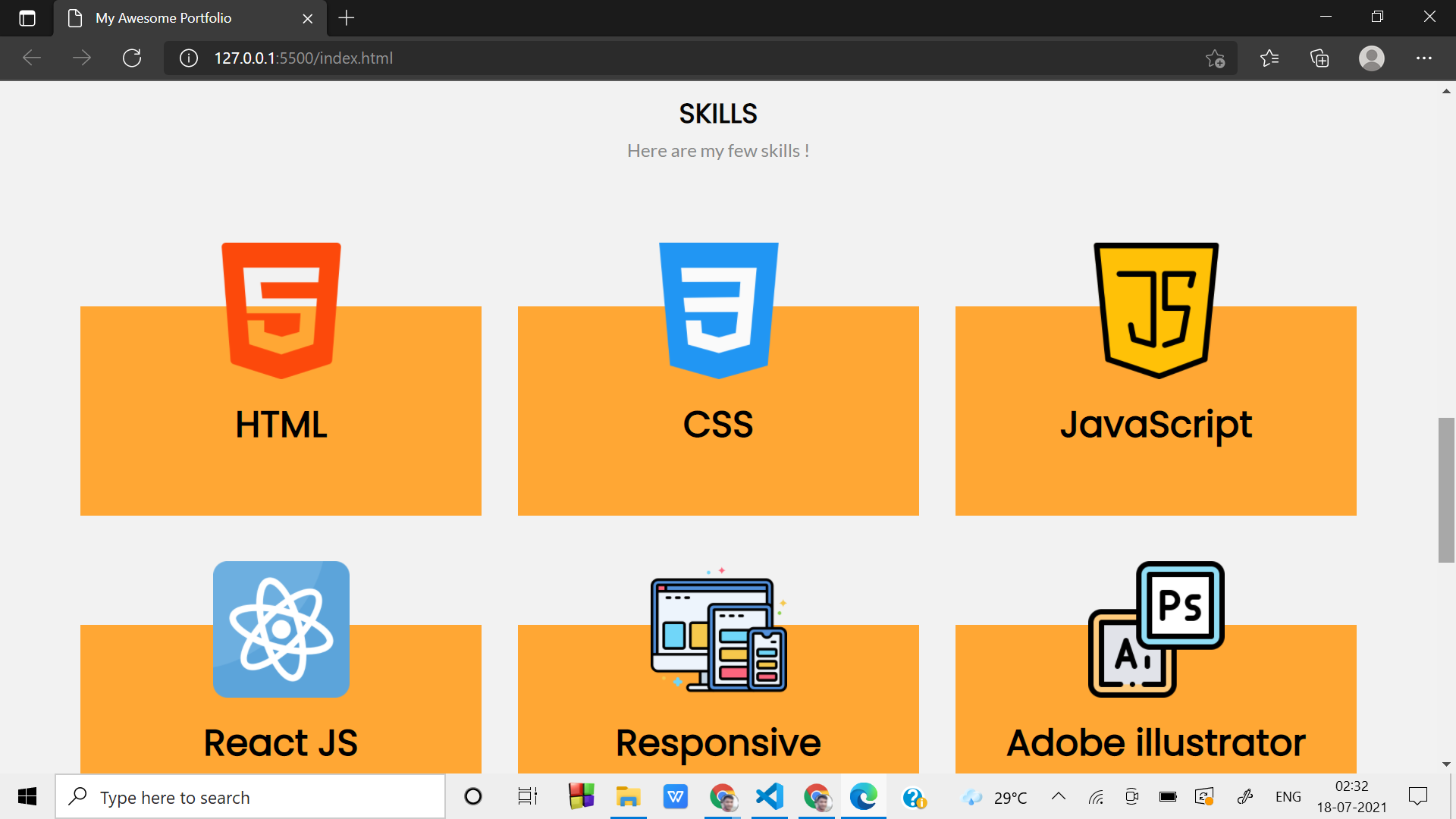
Task: Open Cortana circle on taskbar
Action: pyautogui.click(x=473, y=797)
